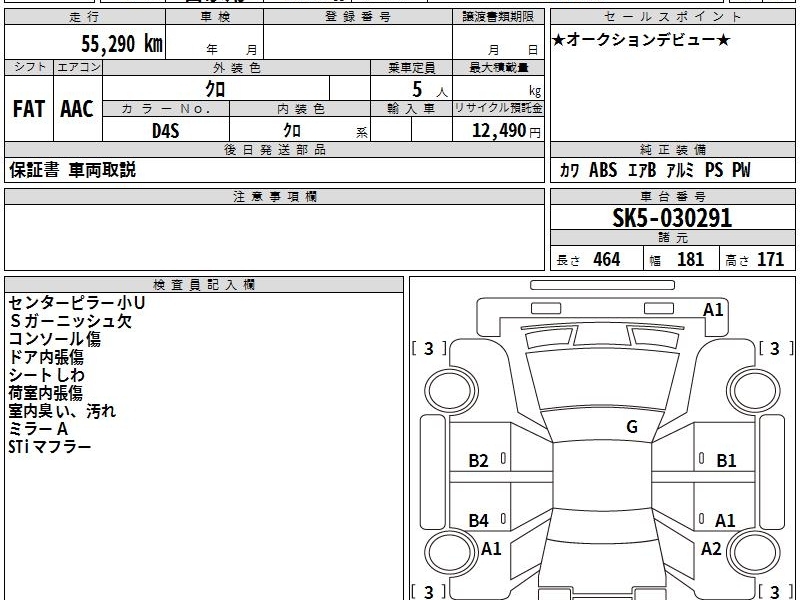The width and height of the screenshot is (800, 600).
Task: Click the length value 464
Action: pyautogui.click(x=607, y=259)
